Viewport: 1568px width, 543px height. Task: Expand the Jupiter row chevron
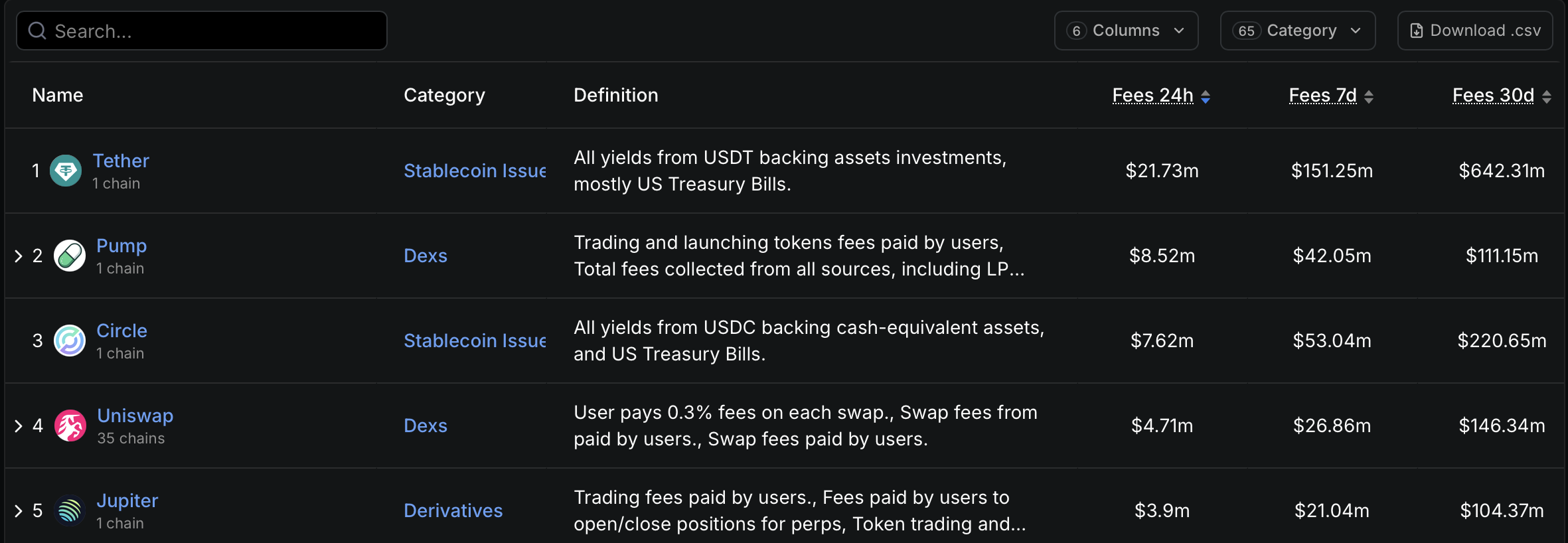[x=19, y=511]
